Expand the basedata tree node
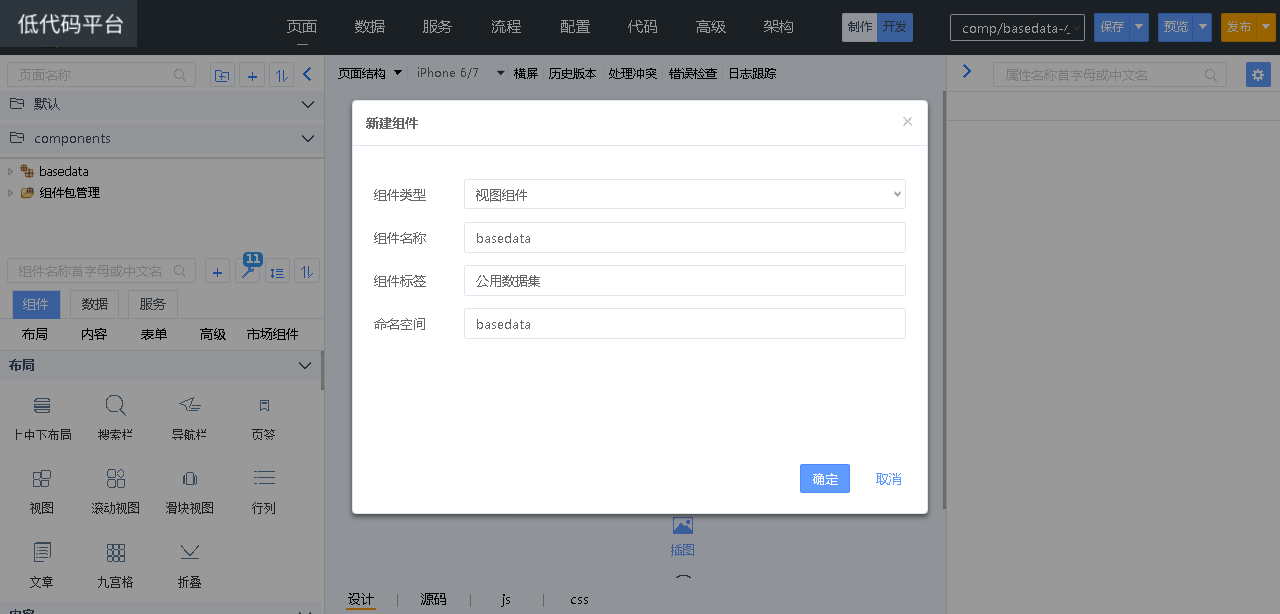This screenshot has height=614, width=1280. click(11, 172)
